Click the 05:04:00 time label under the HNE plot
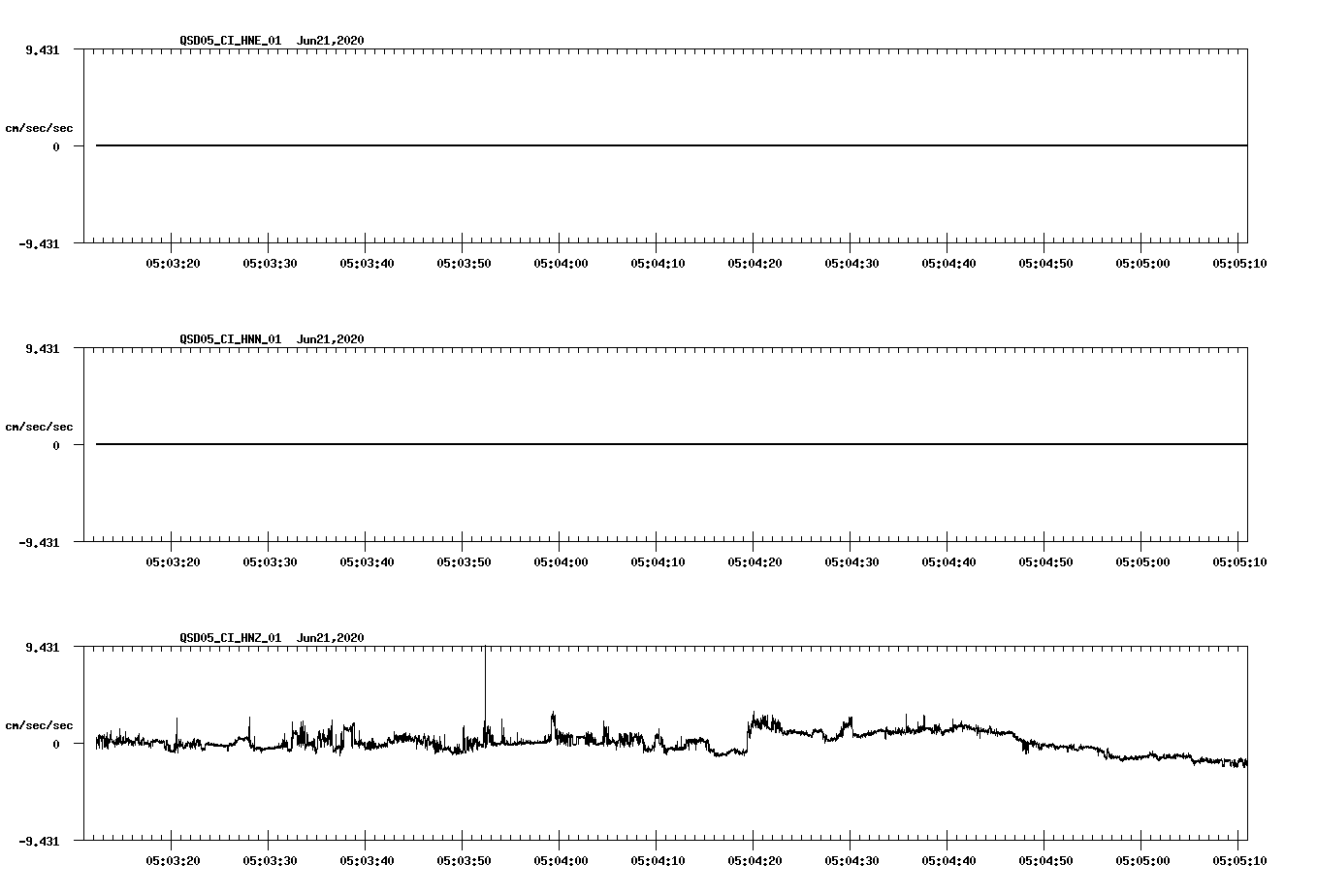The width and height of the screenshot is (1317, 896). [561, 264]
